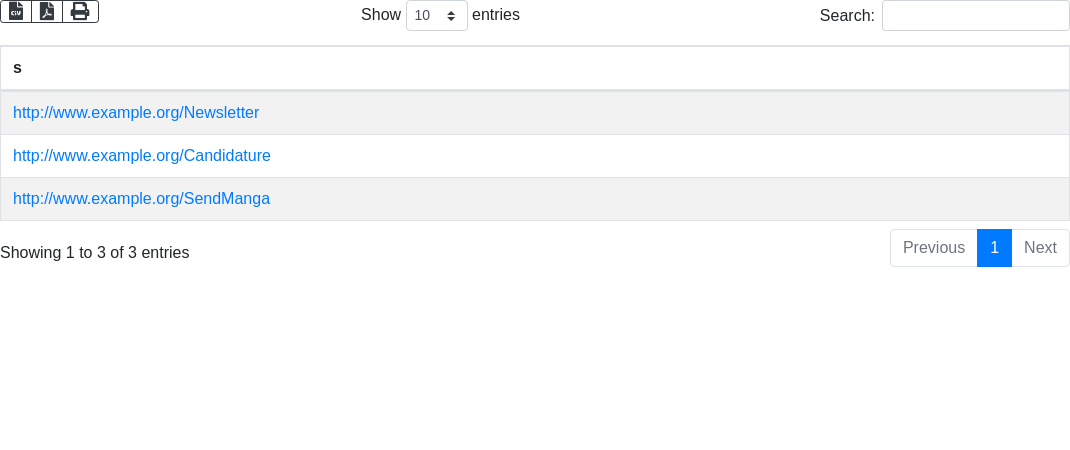
Task: Click the "entries" label after dropdown
Action: (496, 15)
